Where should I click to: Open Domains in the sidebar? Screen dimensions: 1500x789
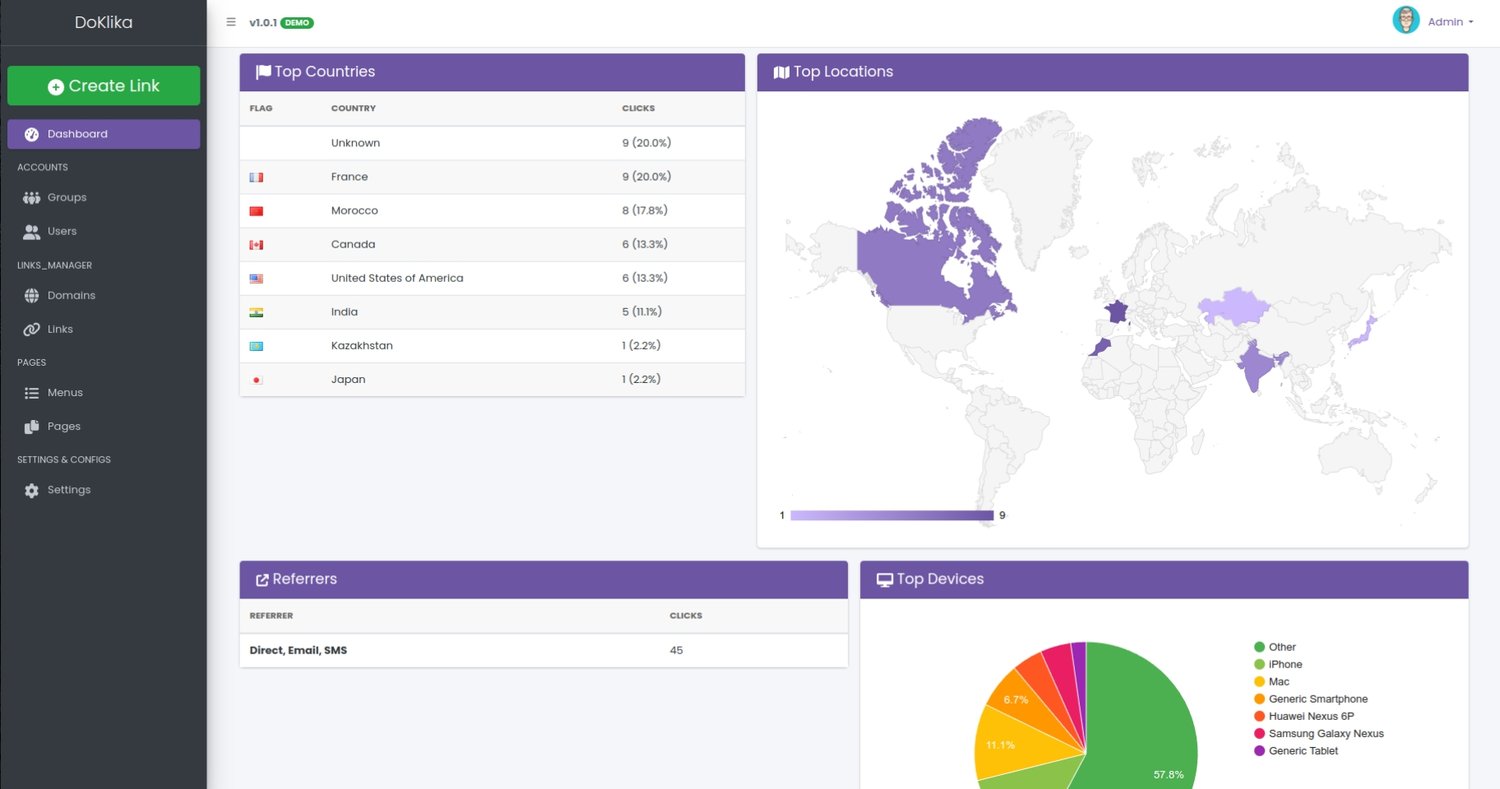[103, 296]
